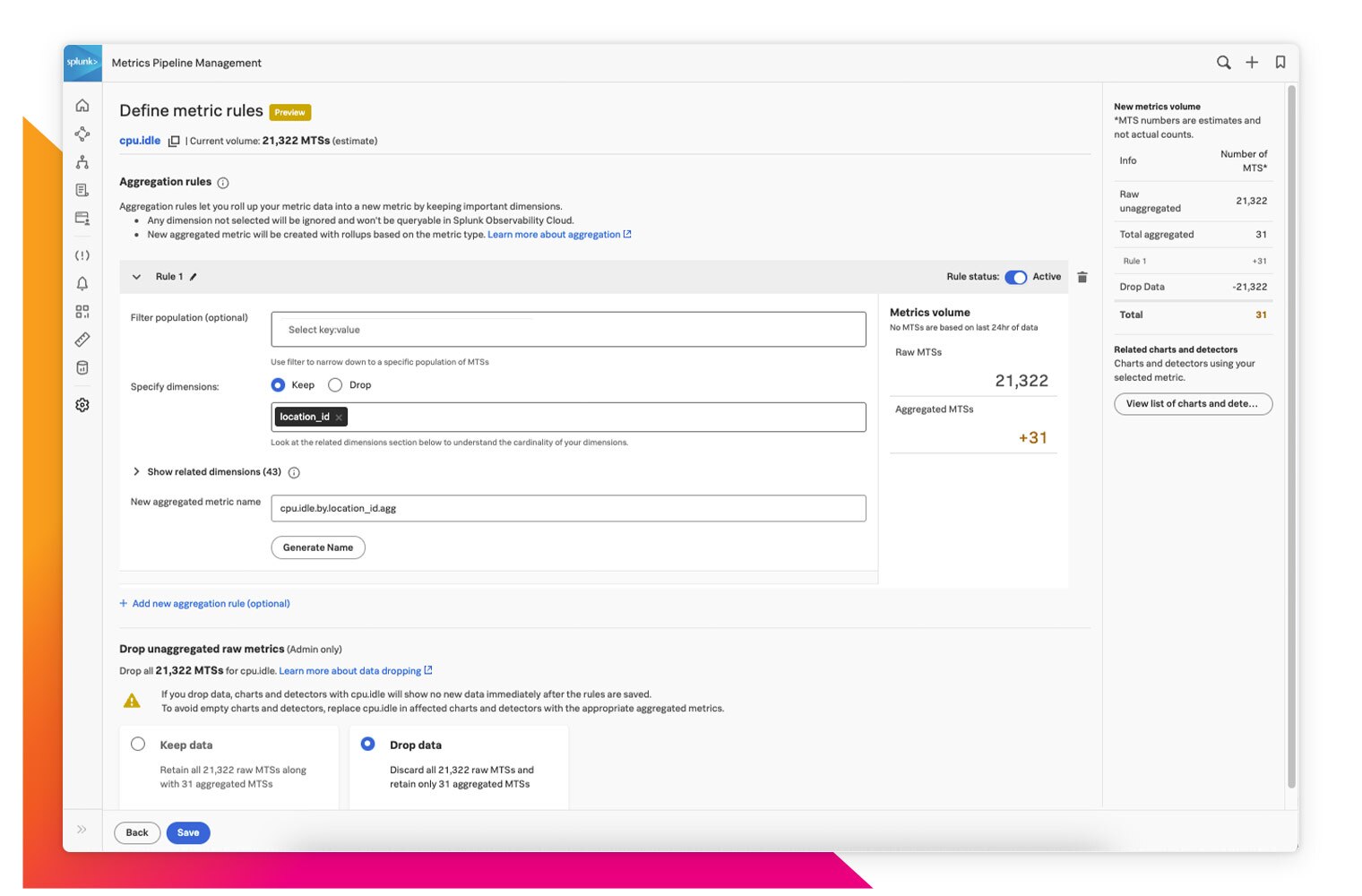The image size is (1362, 896).
Task: Save the metric rules
Action: [187, 832]
